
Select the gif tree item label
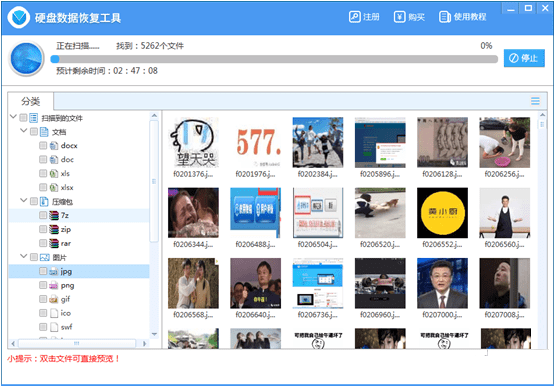click(x=65, y=300)
